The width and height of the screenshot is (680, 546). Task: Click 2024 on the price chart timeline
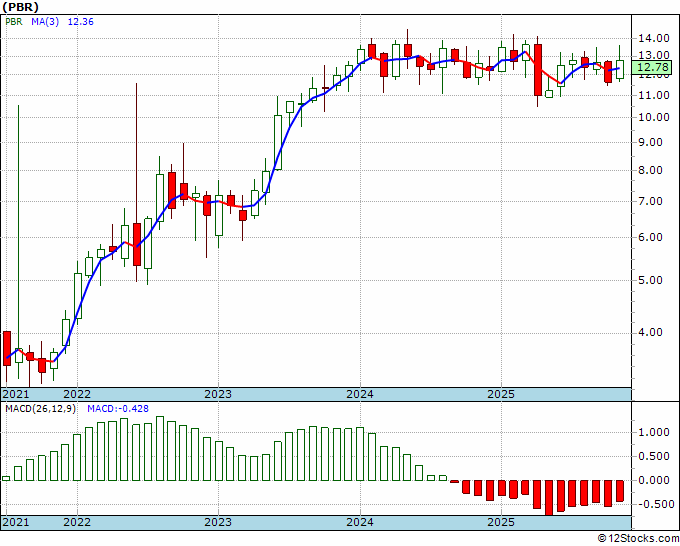[360, 394]
